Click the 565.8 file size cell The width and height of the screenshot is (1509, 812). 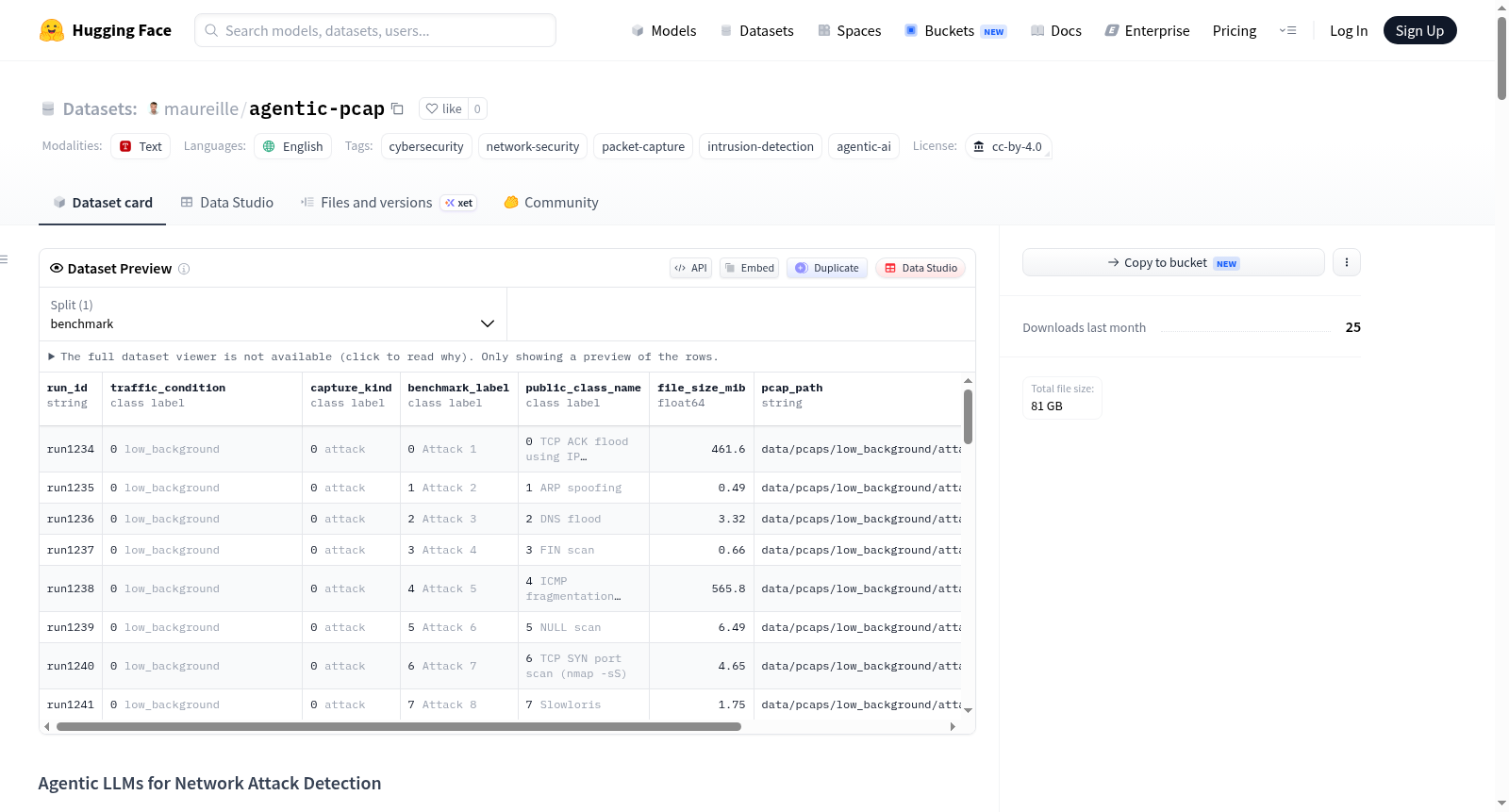tap(702, 589)
